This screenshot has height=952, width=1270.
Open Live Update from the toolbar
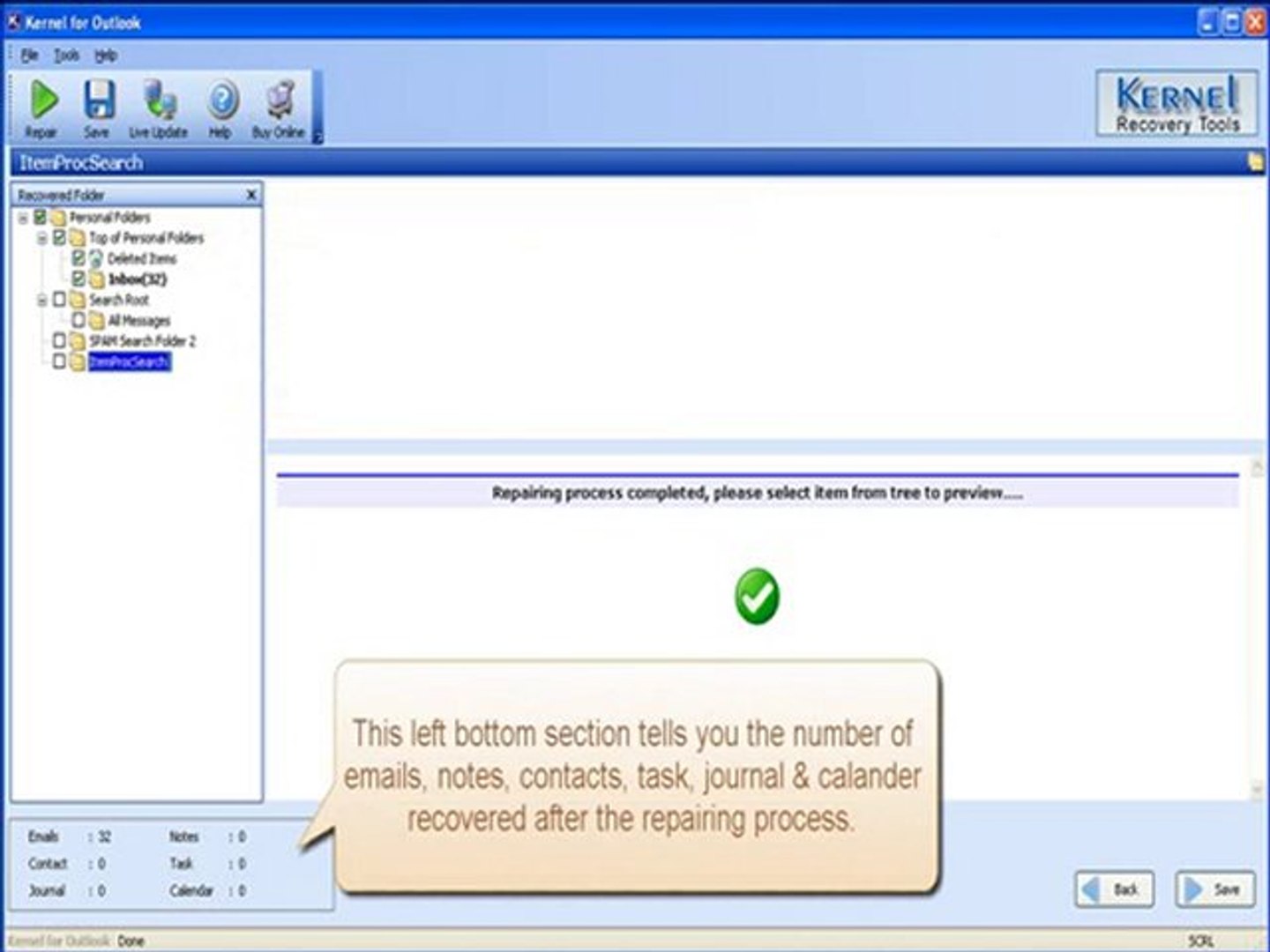[159, 109]
